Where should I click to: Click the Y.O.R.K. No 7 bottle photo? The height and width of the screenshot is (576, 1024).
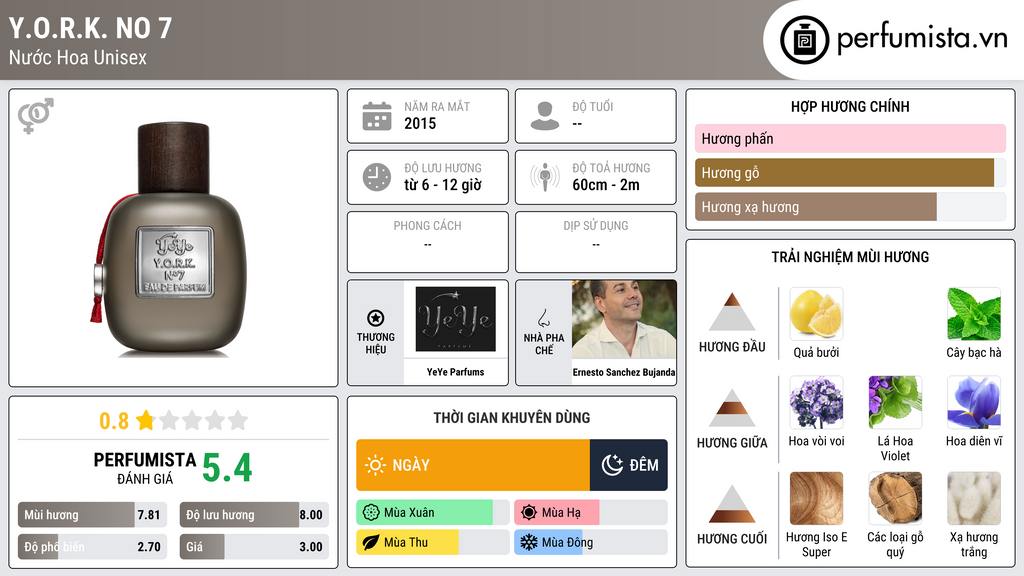pos(173,239)
